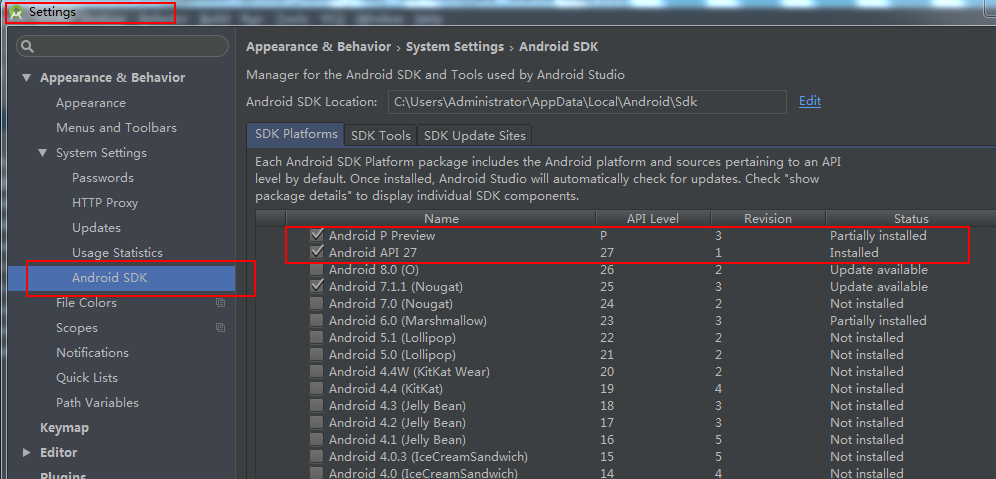Click the Android SDK Location path field

coord(587,102)
